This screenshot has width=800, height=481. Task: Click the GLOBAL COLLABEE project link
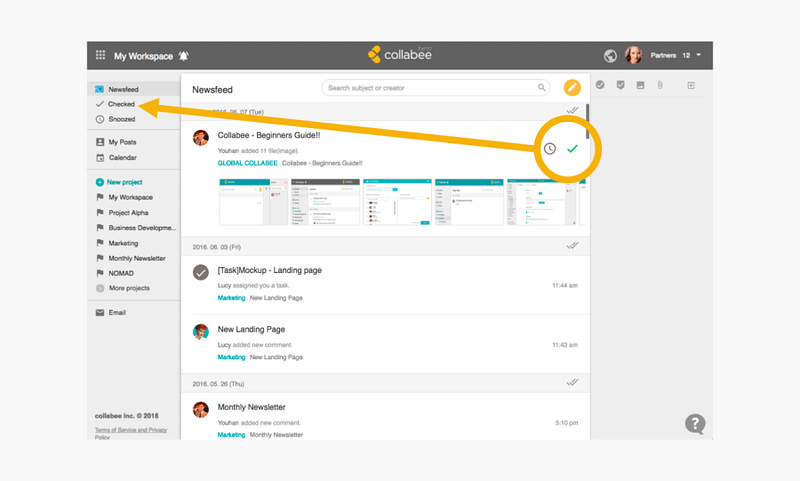247,163
